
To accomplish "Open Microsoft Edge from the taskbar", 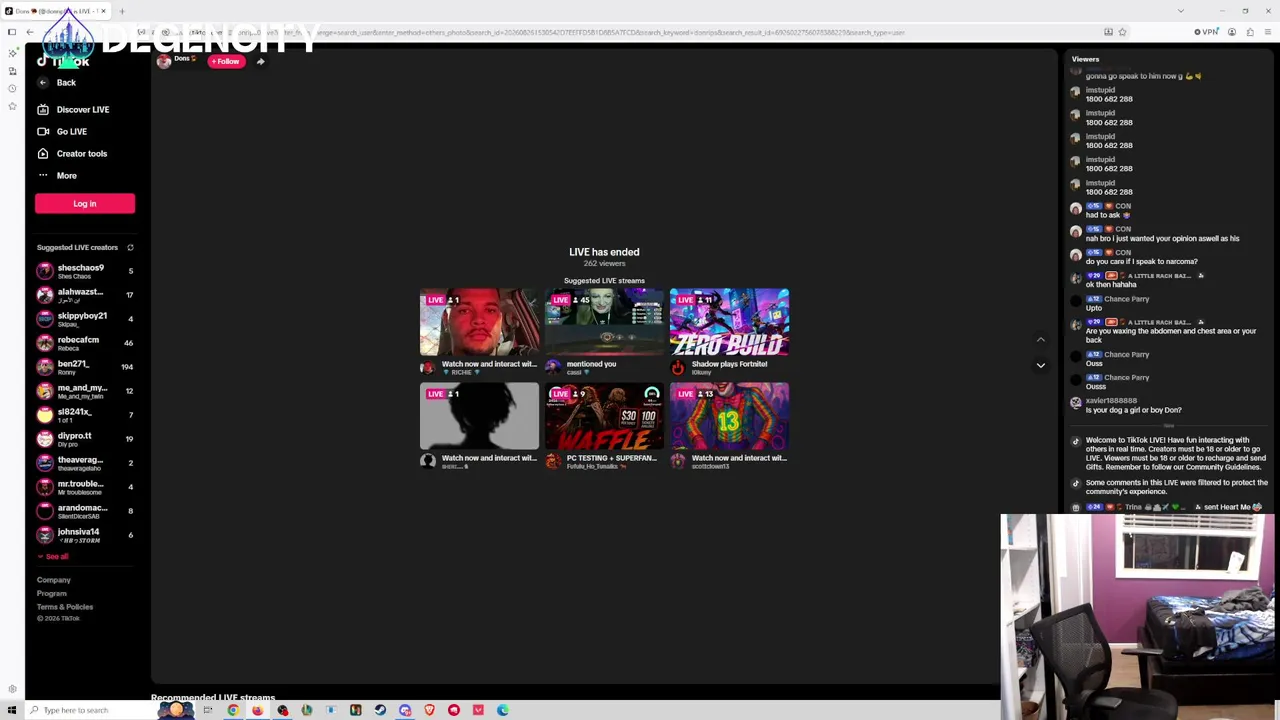I will 503,710.
